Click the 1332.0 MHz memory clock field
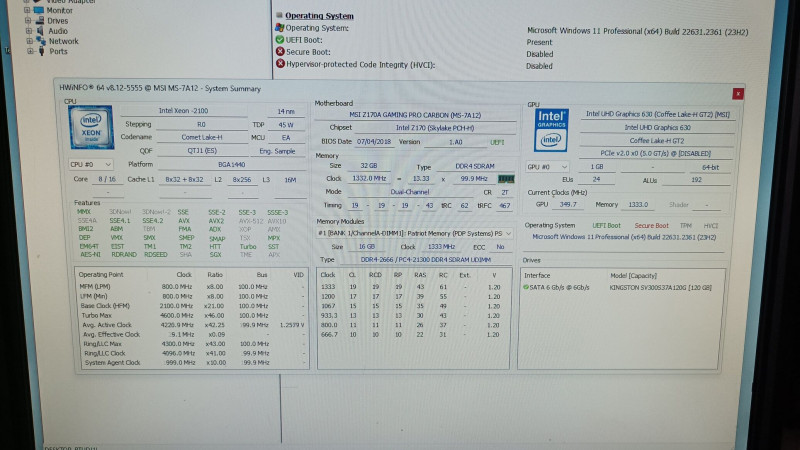The image size is (800, 450). tap(369, 179)
